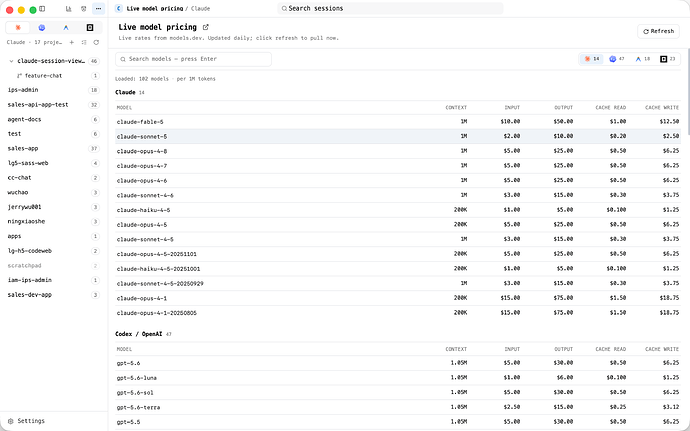This screenshot has width=690, height=431.
Task: Open the scratchpad project
Action: click(54, 265)
